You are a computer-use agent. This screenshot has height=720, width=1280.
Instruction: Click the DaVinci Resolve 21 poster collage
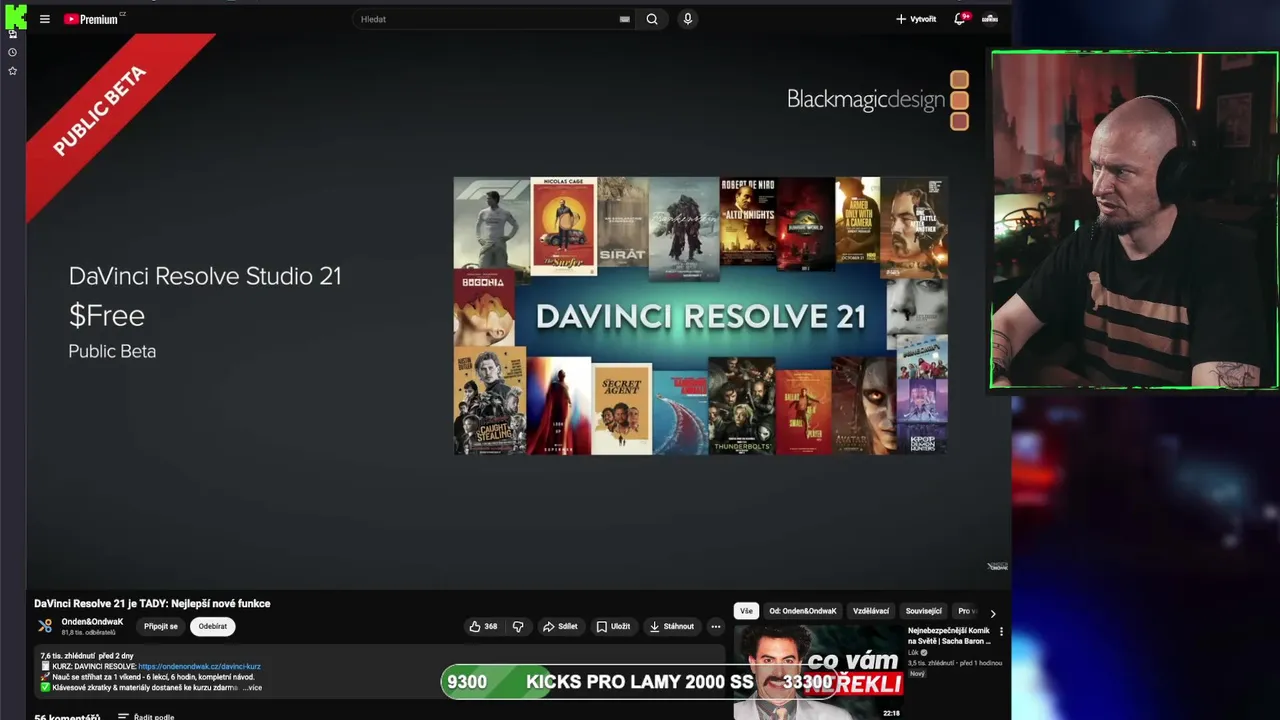tap(700, 316)
